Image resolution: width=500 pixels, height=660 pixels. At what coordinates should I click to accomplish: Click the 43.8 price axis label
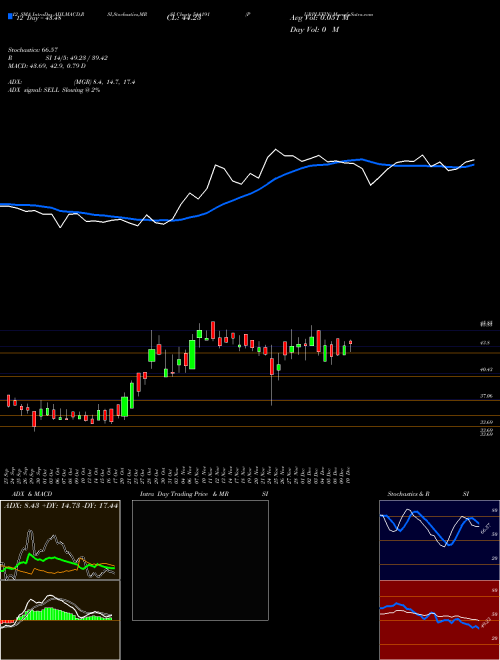pyautogui.click(x=485, y=343)
